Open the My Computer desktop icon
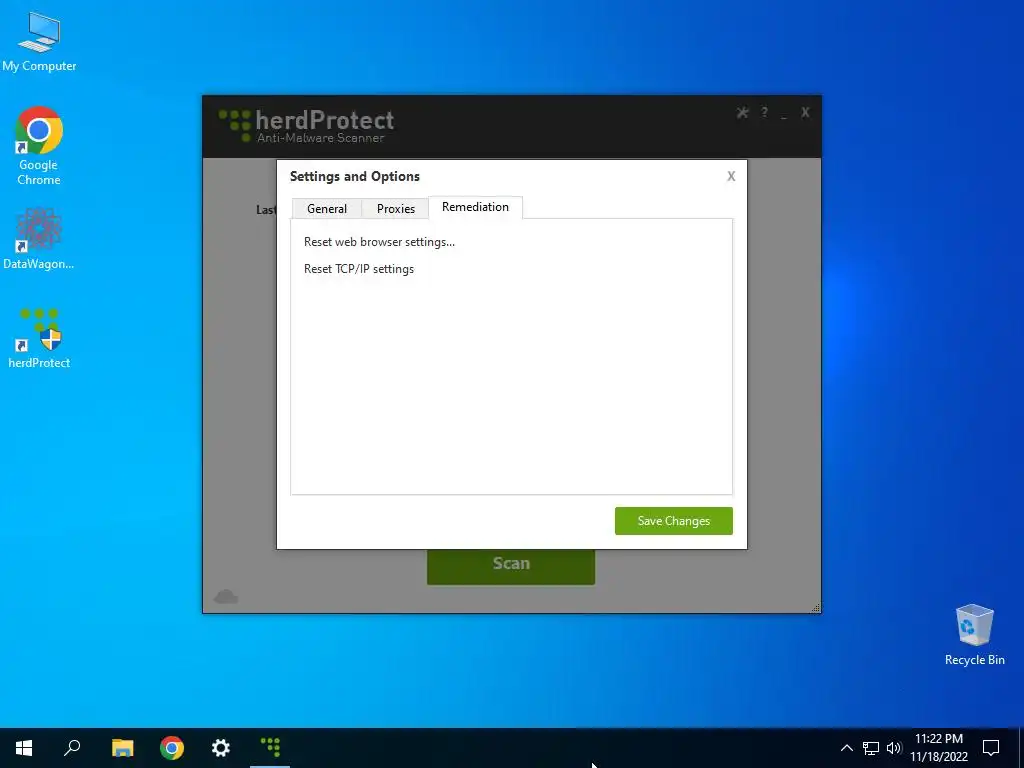 click(39, 41)
